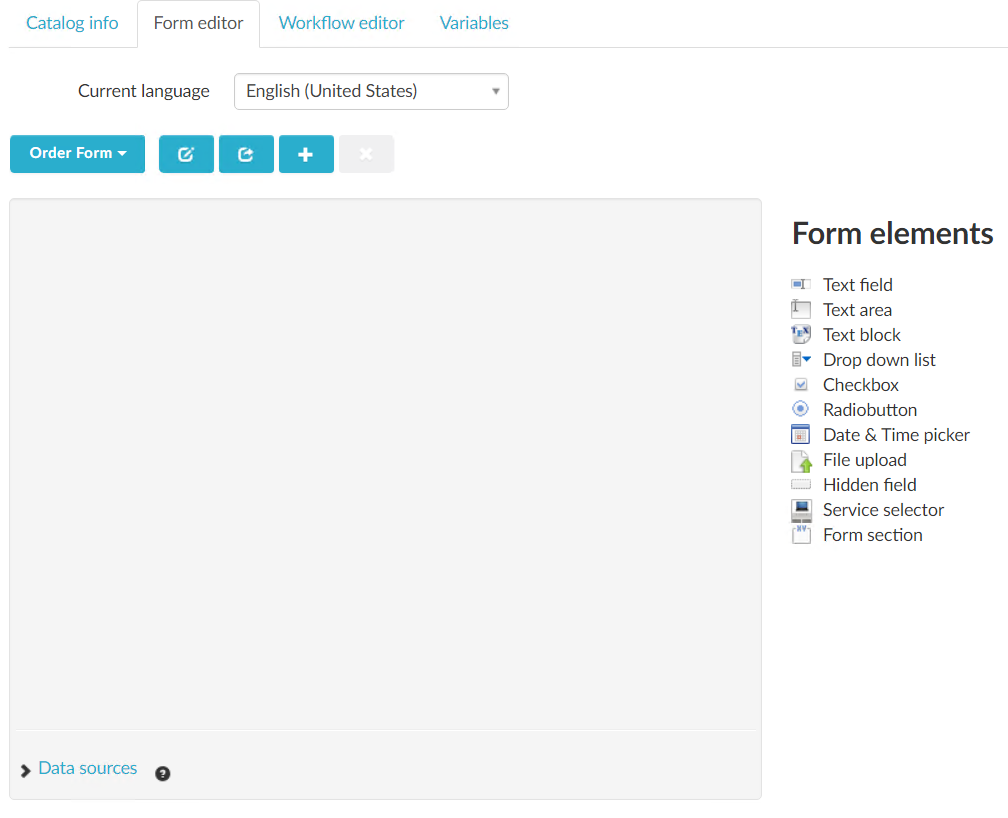This screenshot has height=818, width=1008.
Task: Click the Text field element icon
Action: 801,285
